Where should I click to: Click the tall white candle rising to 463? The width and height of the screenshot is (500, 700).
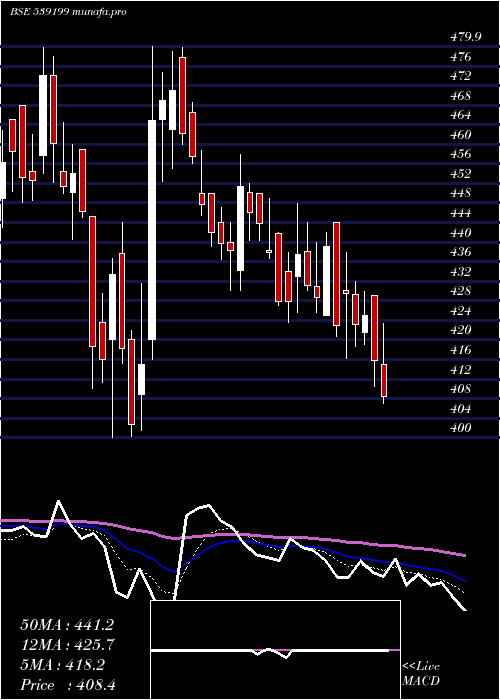pyautogui.click(x=152, y=230)
